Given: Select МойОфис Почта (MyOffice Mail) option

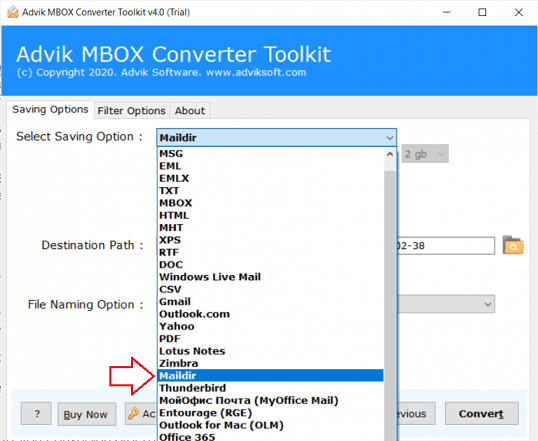Looking at the screenshot, I should (270, 400).
